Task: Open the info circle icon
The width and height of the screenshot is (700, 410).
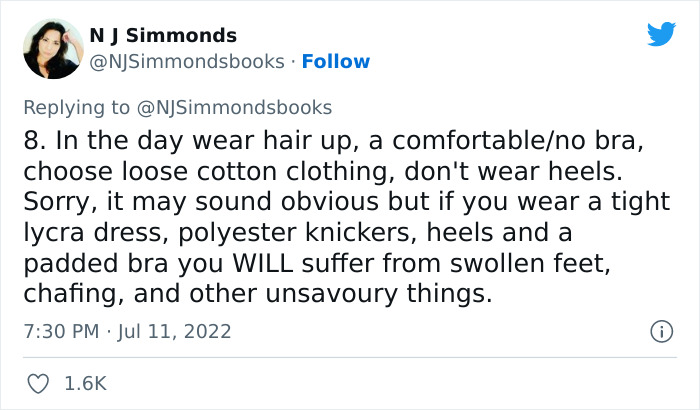Action: click(x=661, y=331)
